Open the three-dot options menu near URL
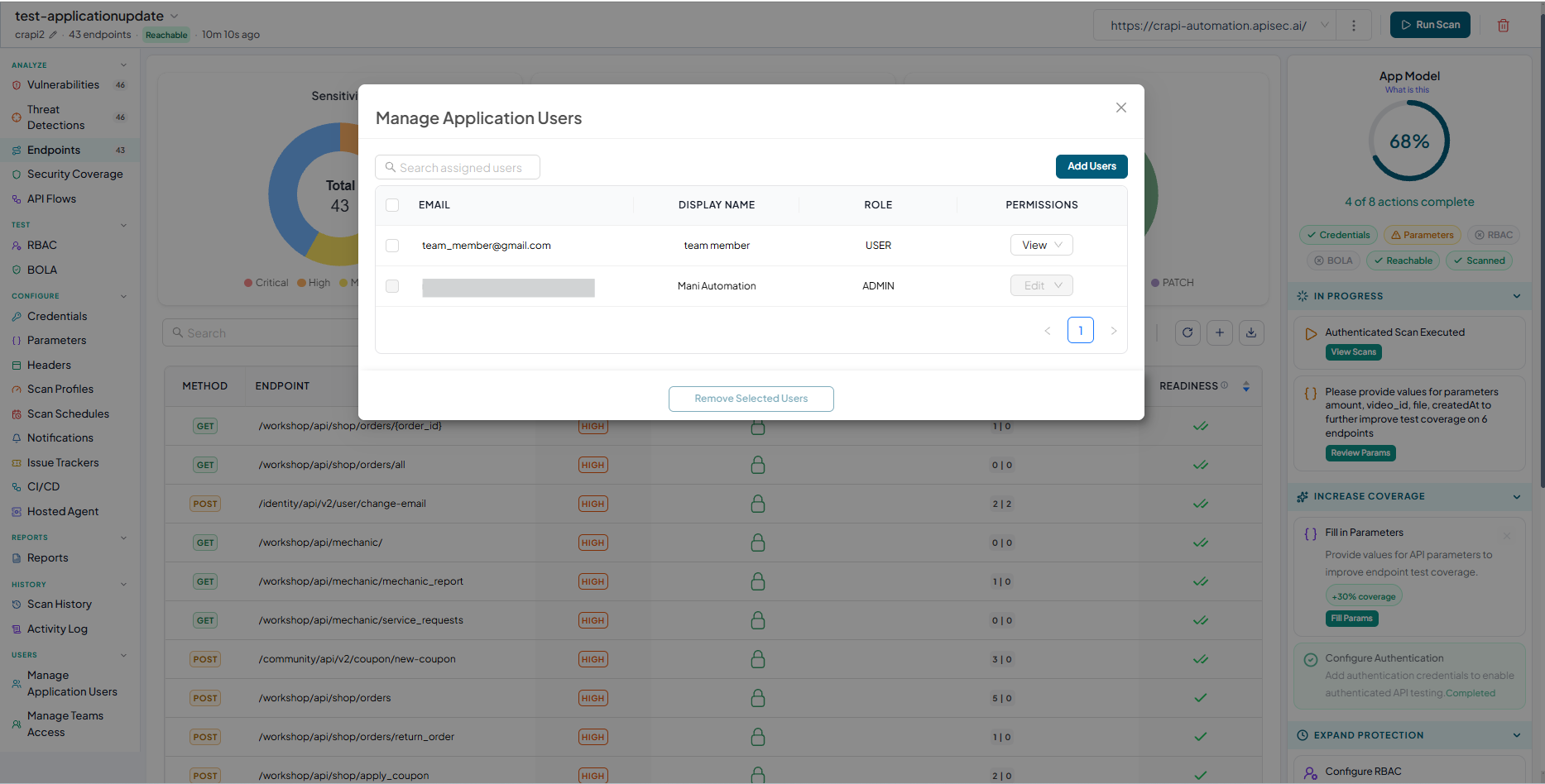 1354,26
